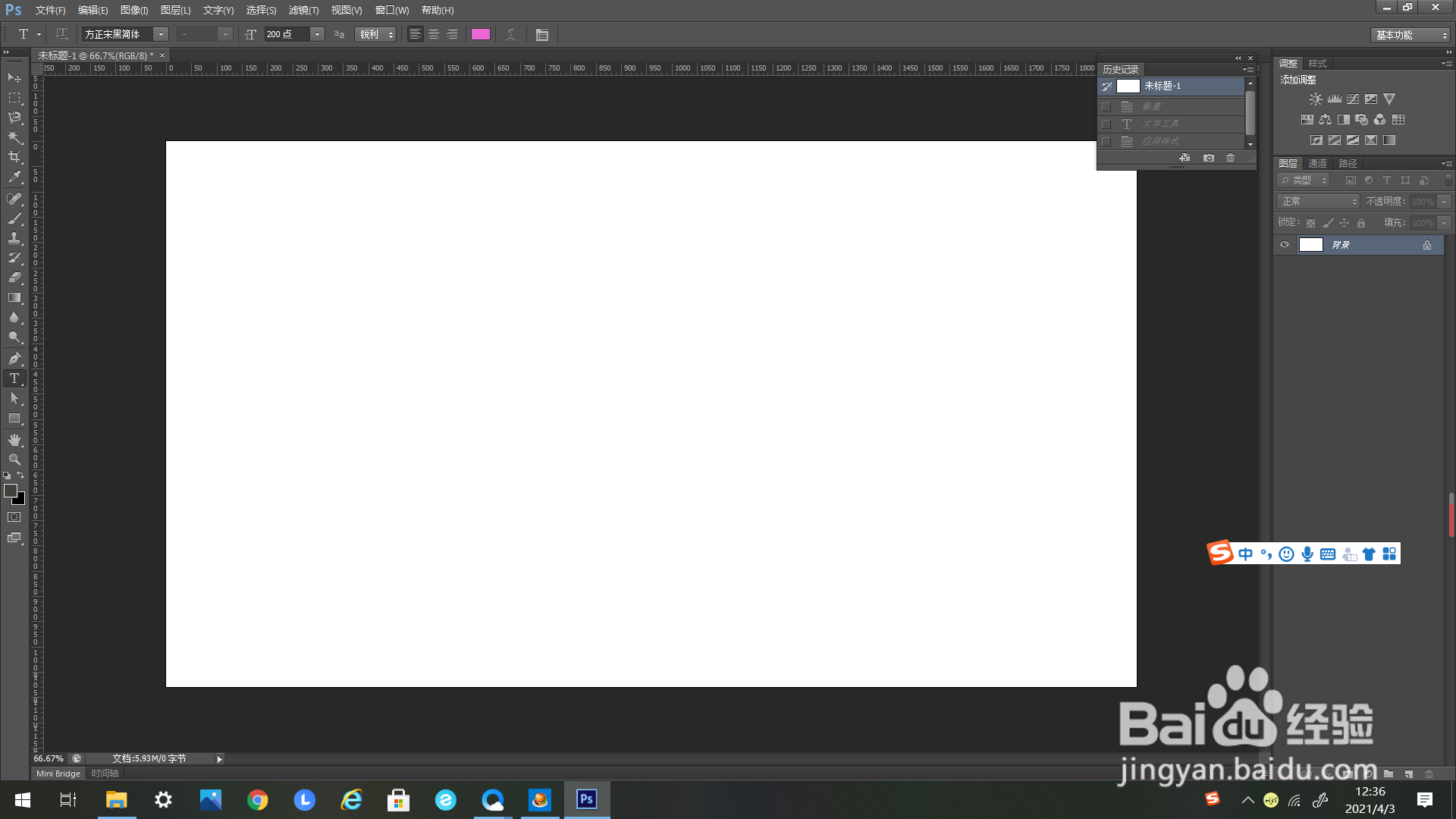The height and width of the screenshot is (819, 1456).
Task: Open the blend mode 正常 dropdown
Action: coord(1320,201)
